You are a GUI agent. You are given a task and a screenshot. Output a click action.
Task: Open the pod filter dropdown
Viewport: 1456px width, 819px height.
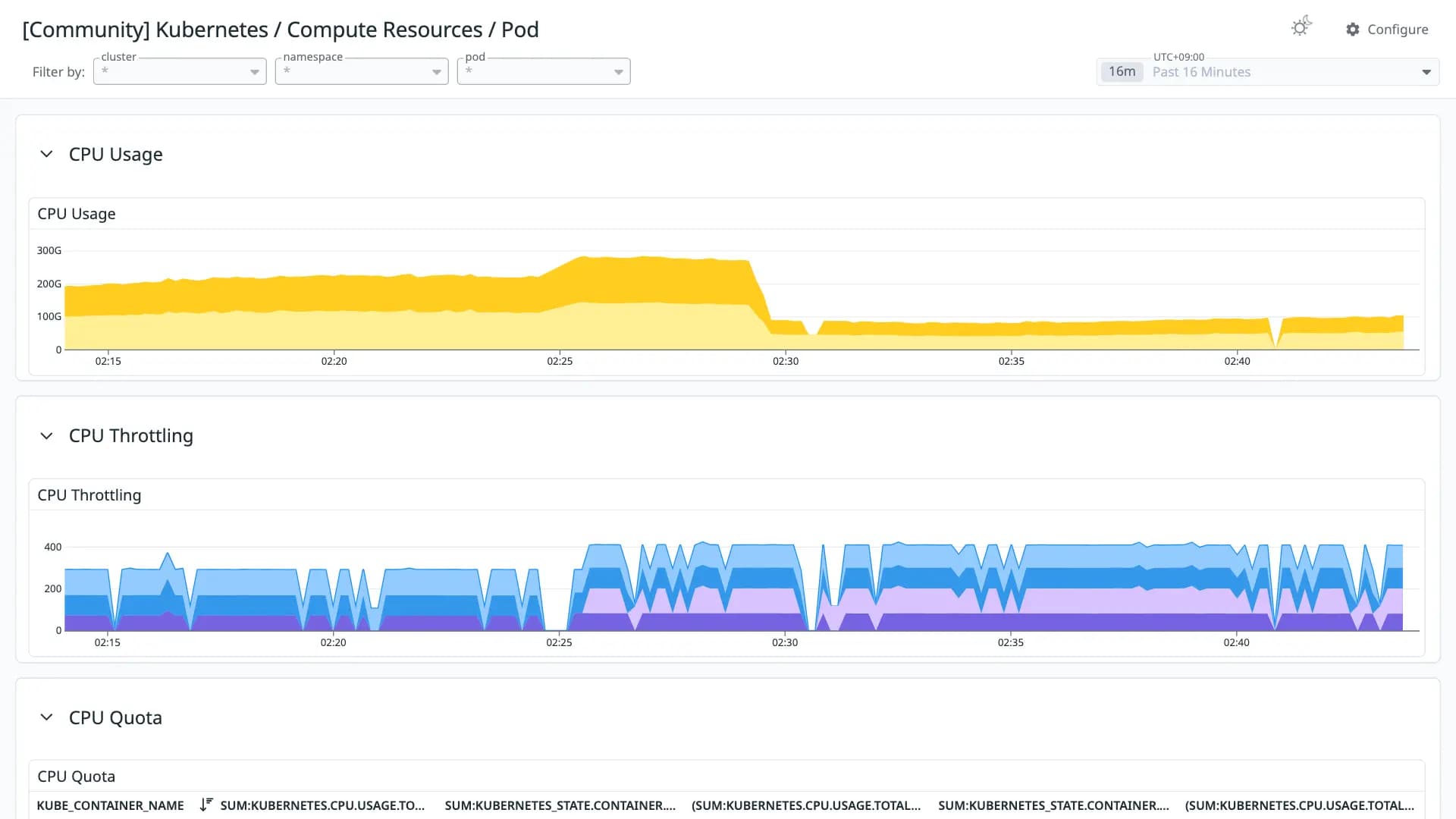click(544, 71)
